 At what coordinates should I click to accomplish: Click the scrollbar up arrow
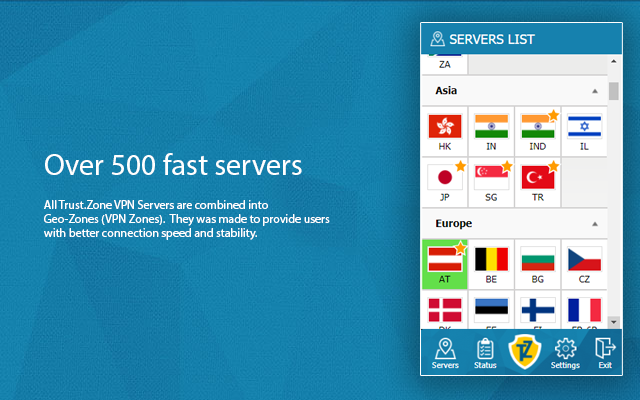coord(613,61)
